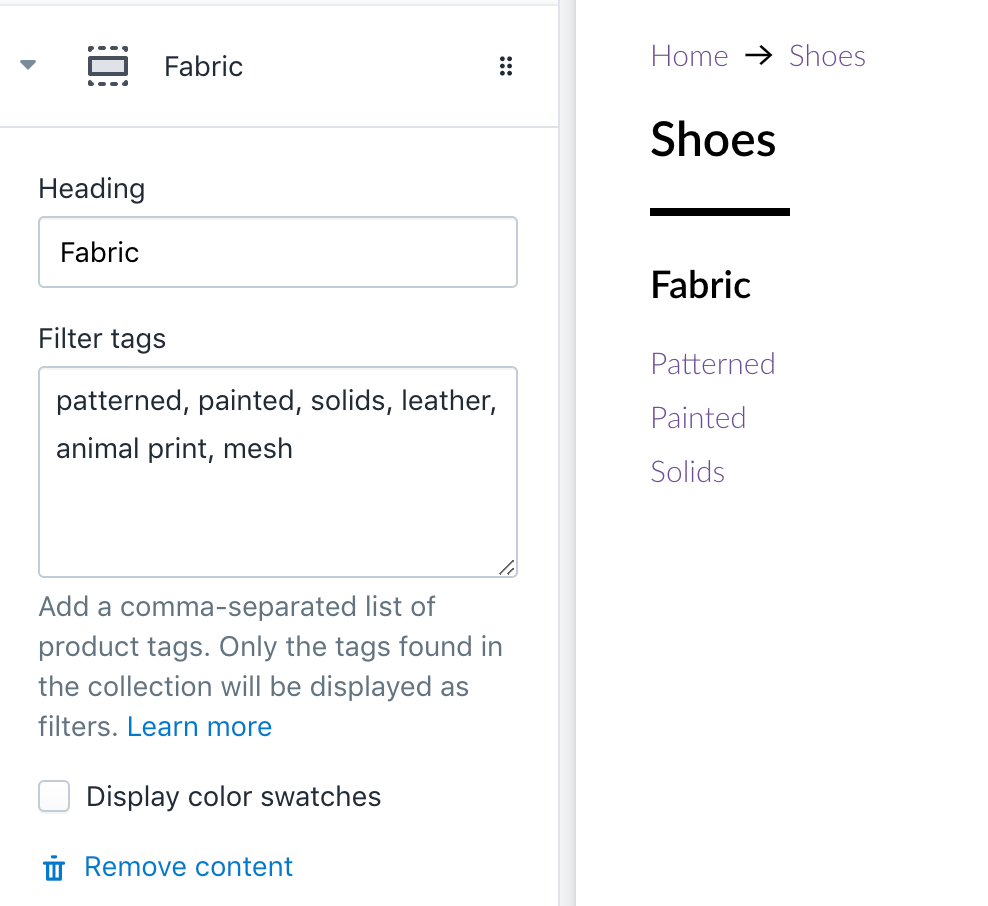Select the Fabric block title in the header

pyautogui.click(x=203, y=67)
